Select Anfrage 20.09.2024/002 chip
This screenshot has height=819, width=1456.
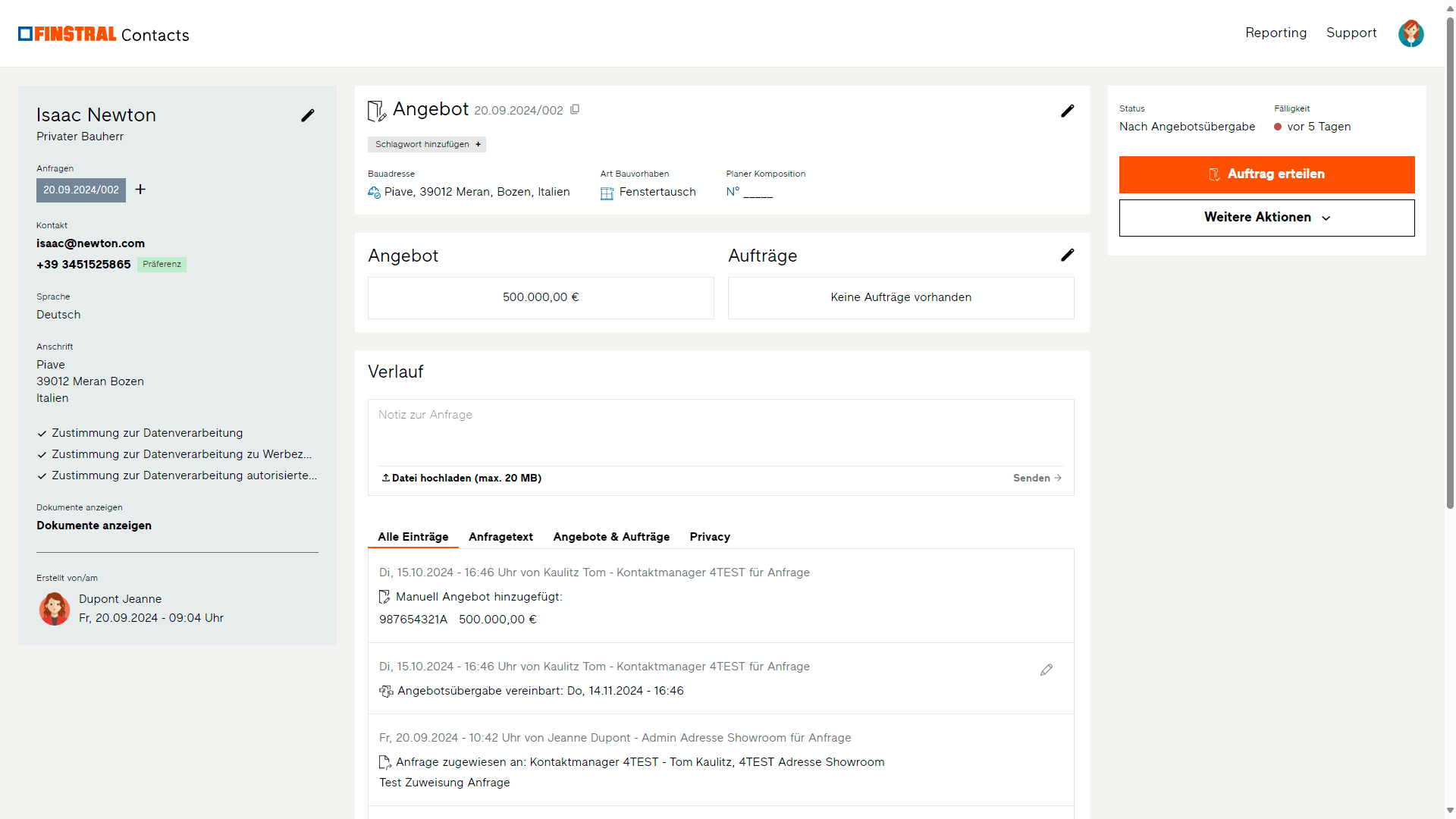[x=81, y=190]
